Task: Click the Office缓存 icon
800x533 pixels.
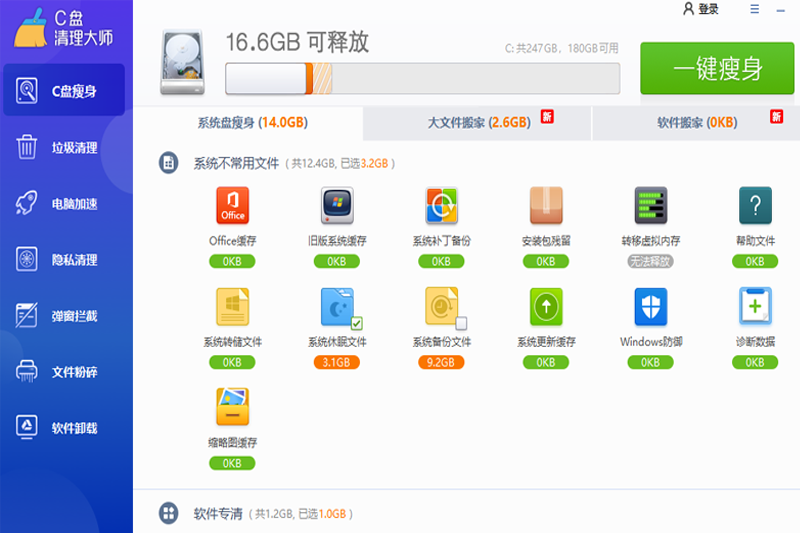Action: point(232,206)
